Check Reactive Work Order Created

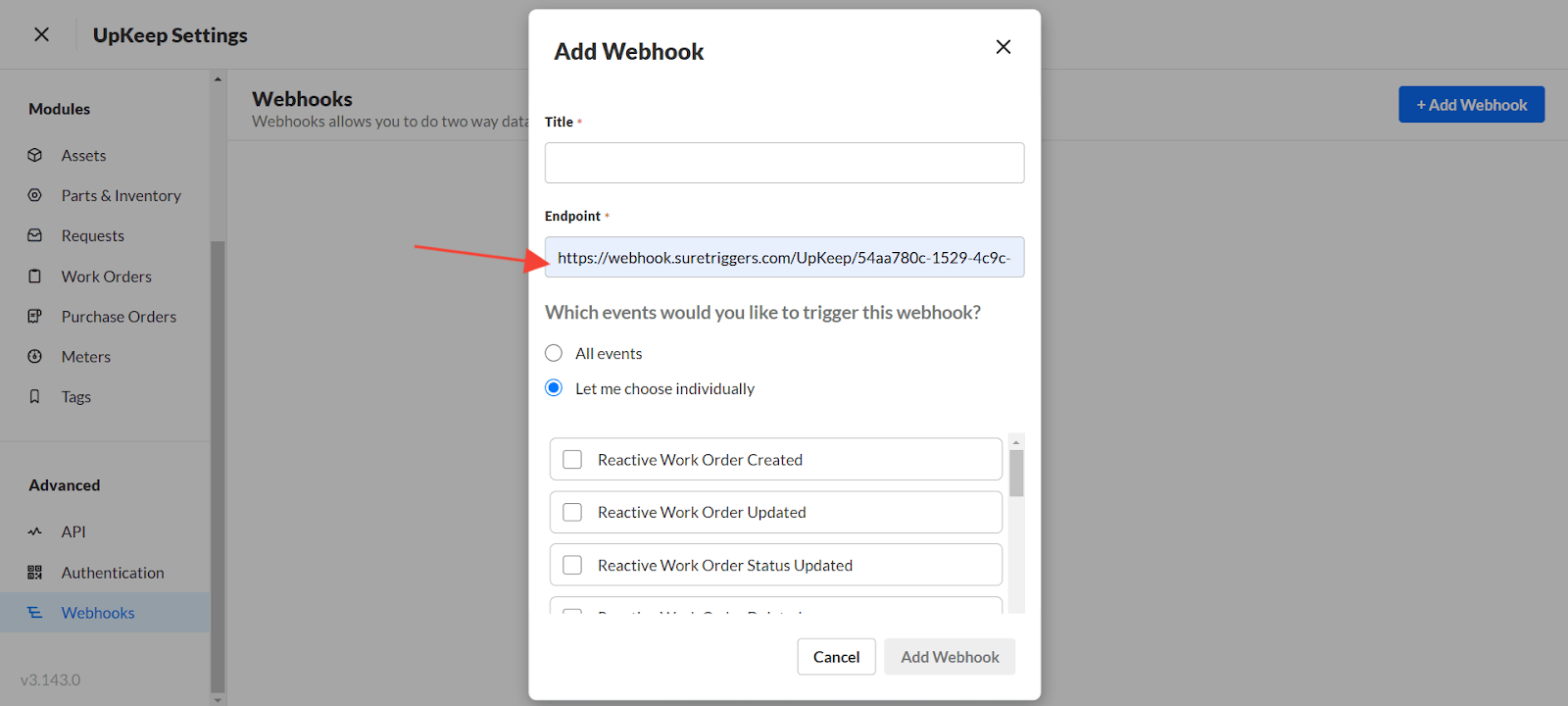[x=572, y=460]
